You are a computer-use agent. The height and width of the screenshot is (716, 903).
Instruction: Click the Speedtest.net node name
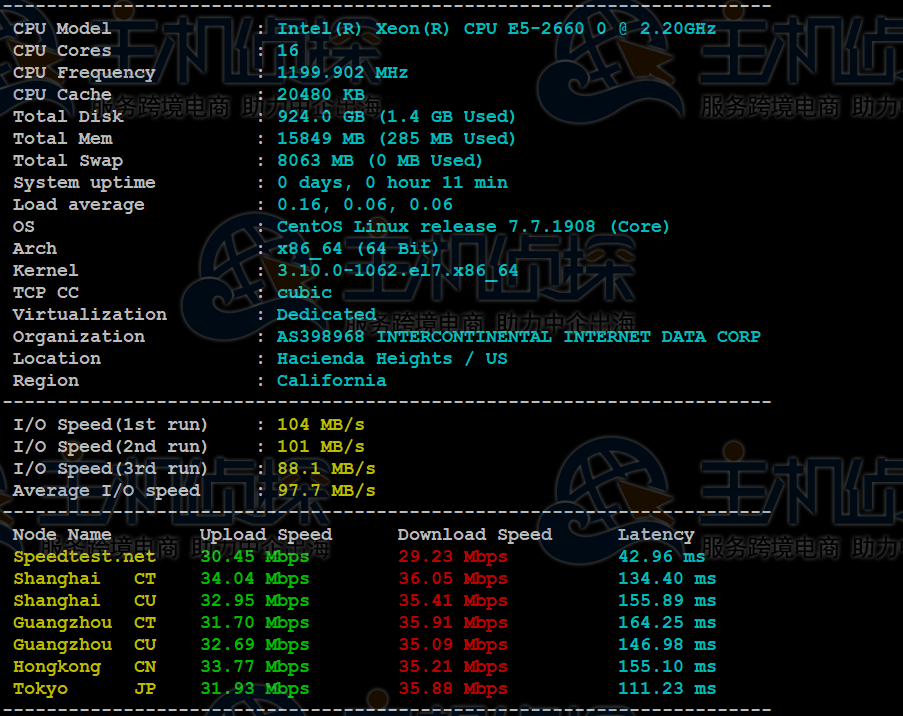(x=84, y=557)
